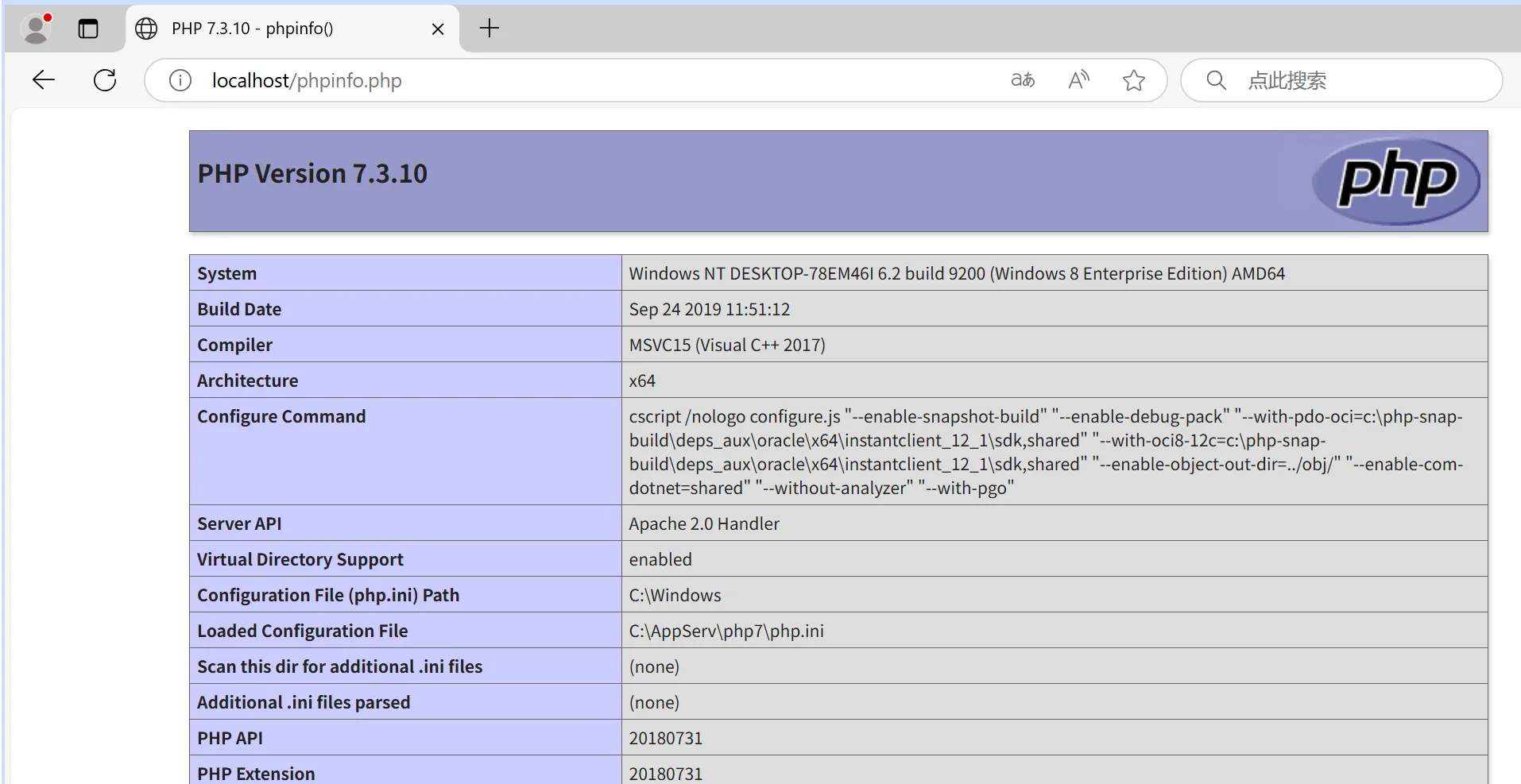The height and width of the screenshot is (784, 1521).
Task: Click the PHP Extension label
Action: pyautogui.click(x=256, y=774)
